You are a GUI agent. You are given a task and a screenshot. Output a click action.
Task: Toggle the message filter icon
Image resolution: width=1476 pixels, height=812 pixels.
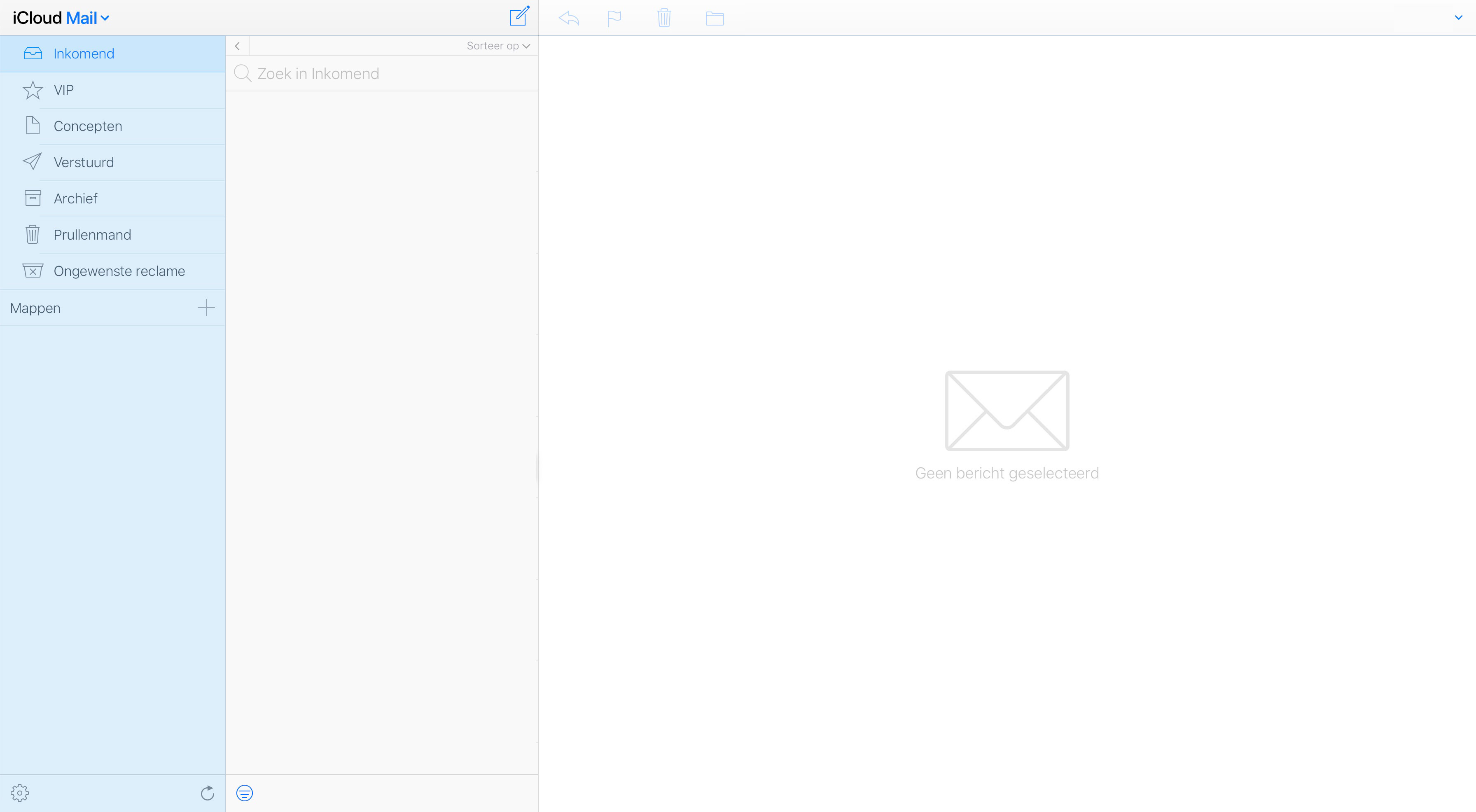pos(245,793)
